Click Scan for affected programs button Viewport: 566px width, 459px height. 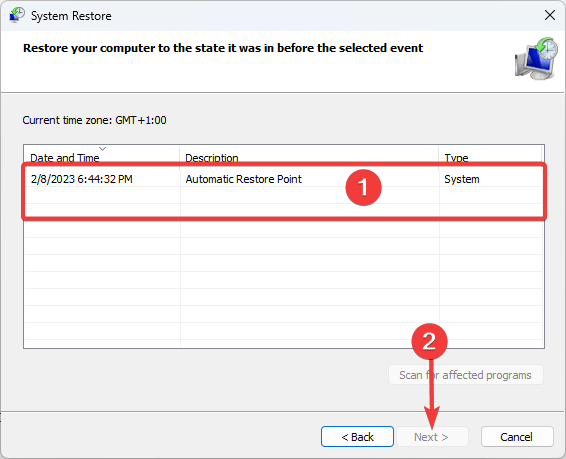tap(466, 375)
